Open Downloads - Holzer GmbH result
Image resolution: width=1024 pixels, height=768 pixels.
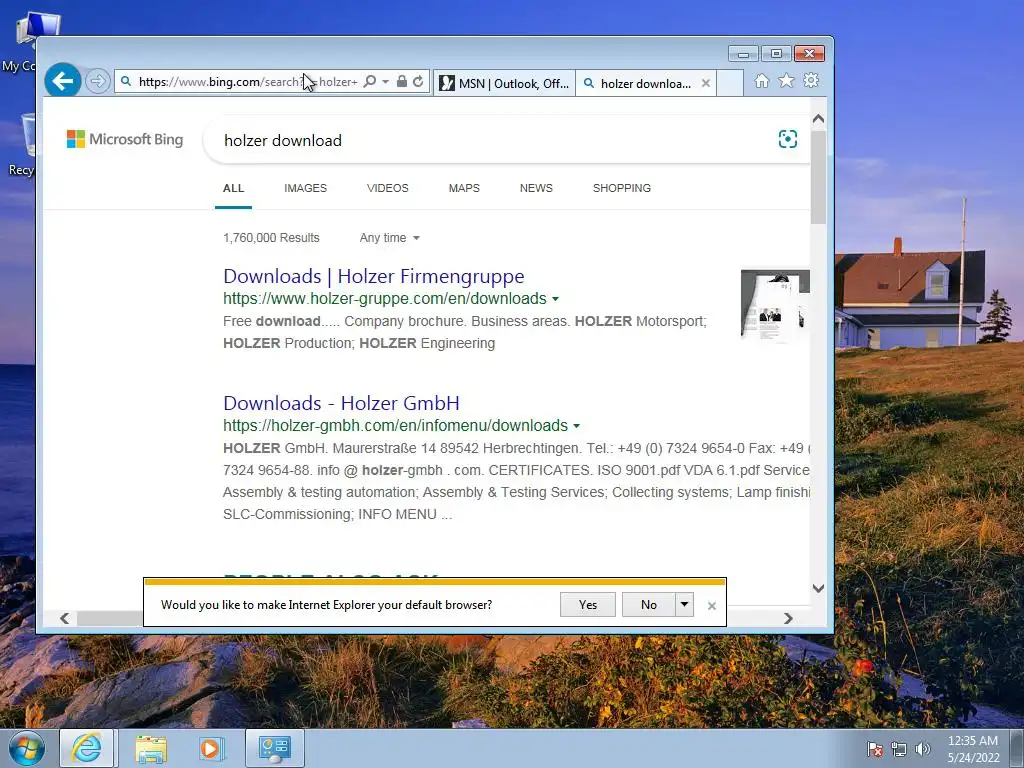pos(342,403)
